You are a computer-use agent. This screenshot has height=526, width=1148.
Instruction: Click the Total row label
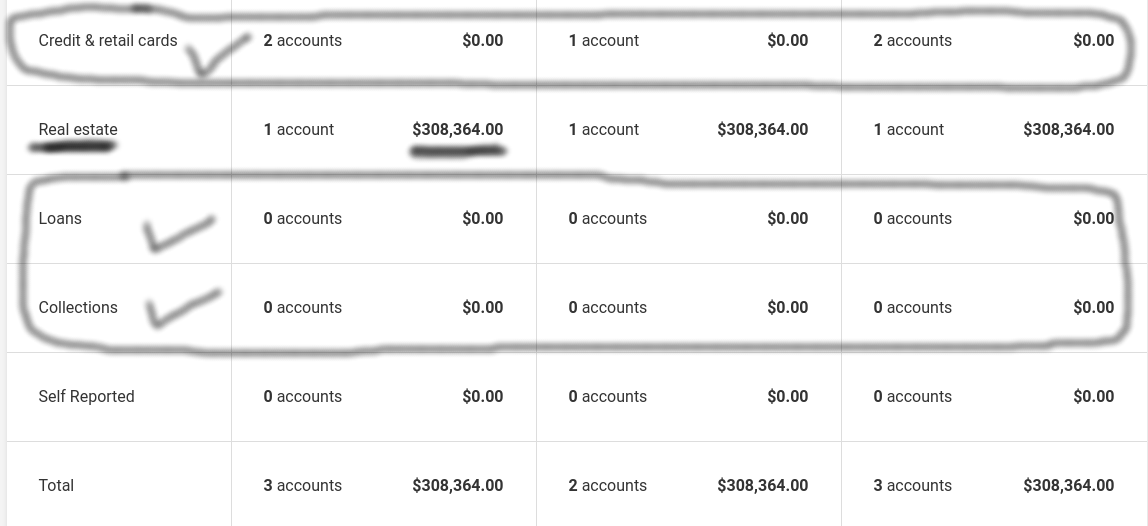56,486
